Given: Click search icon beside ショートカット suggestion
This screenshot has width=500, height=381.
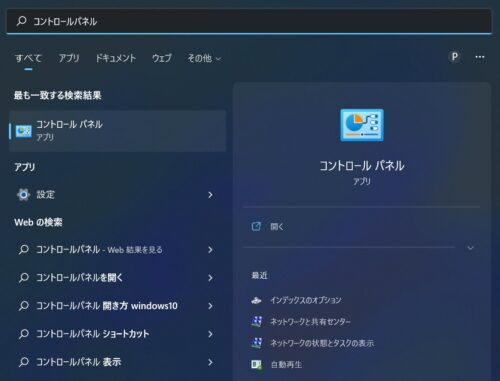Looking at the screenshot, I should coord(24,334).
